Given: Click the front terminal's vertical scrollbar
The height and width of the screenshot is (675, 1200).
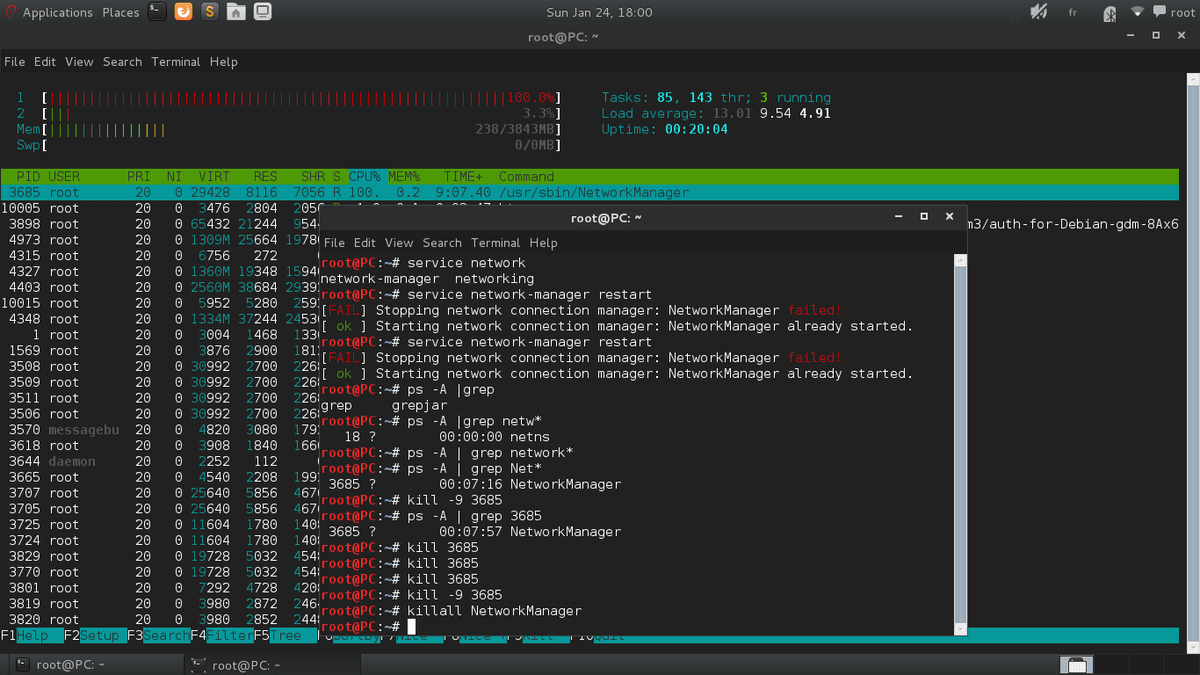Looking at the screenshot, I should pos(960,440).
